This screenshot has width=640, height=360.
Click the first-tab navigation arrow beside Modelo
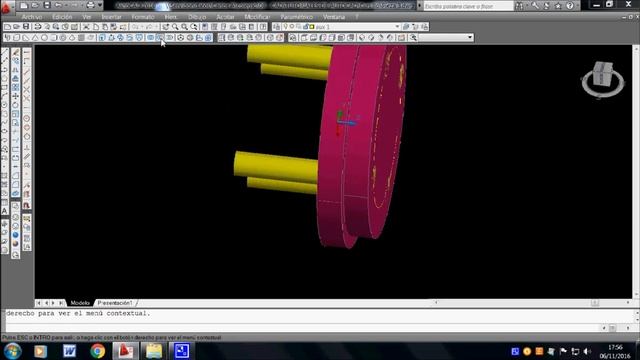coord(38,303)
